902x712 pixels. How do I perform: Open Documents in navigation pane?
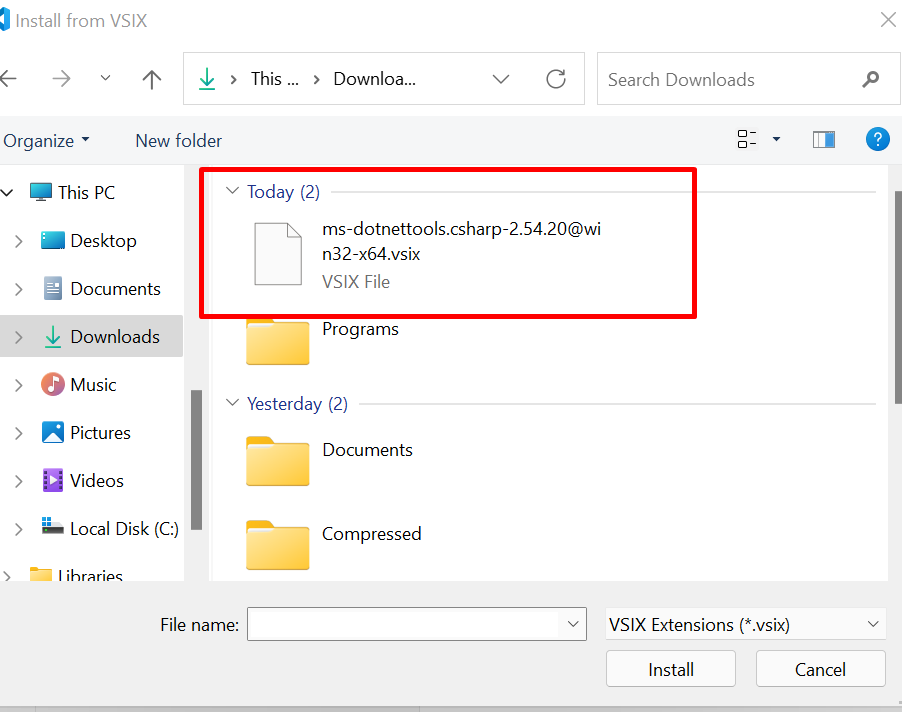pyautogui.click(x=115, y=289)
